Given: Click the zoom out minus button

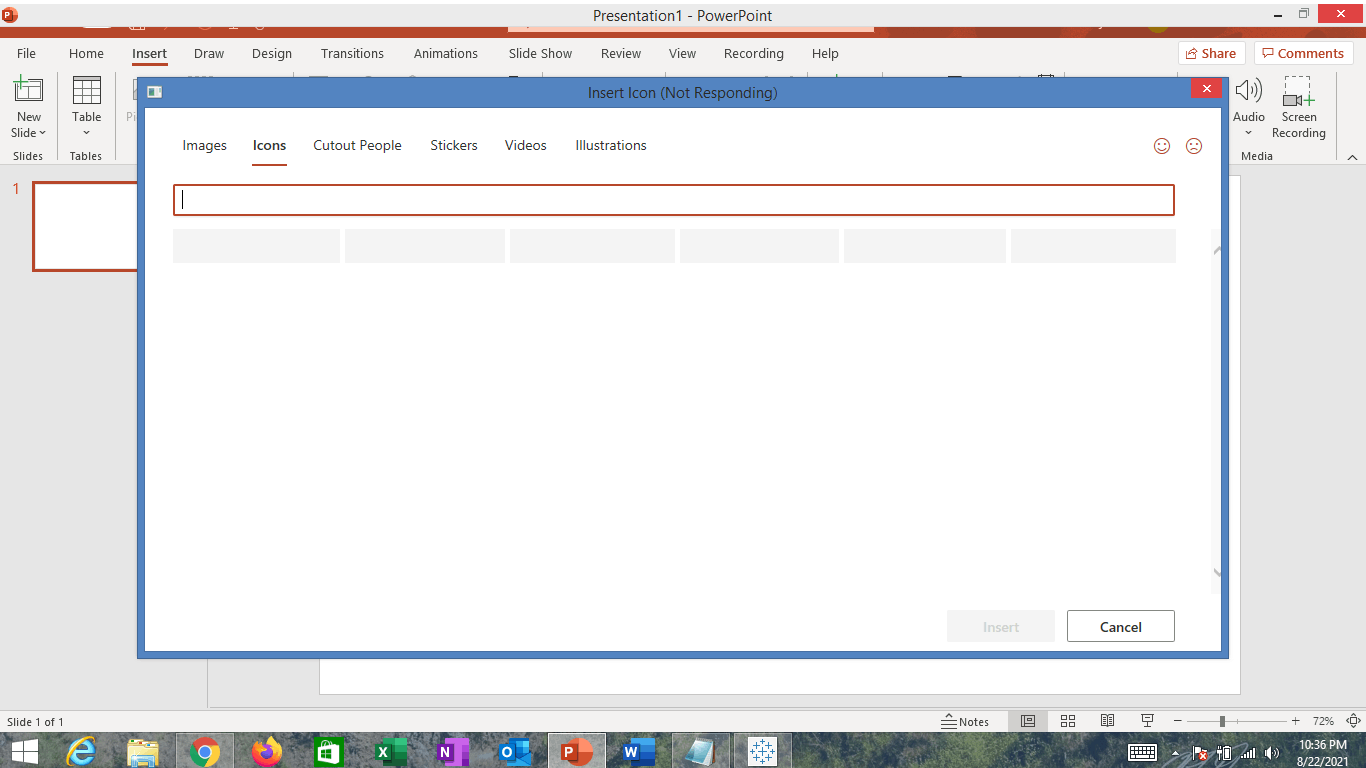Looking at the screenshot, I should tap(1178, 721).
